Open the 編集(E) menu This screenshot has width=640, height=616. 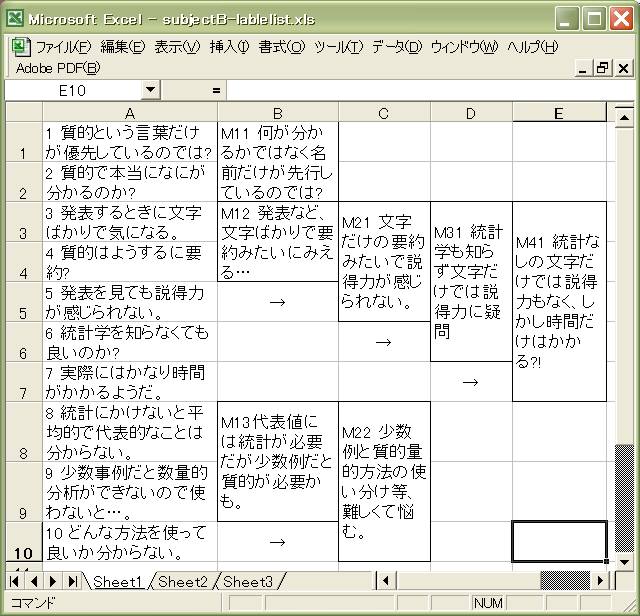pos(123,47)
